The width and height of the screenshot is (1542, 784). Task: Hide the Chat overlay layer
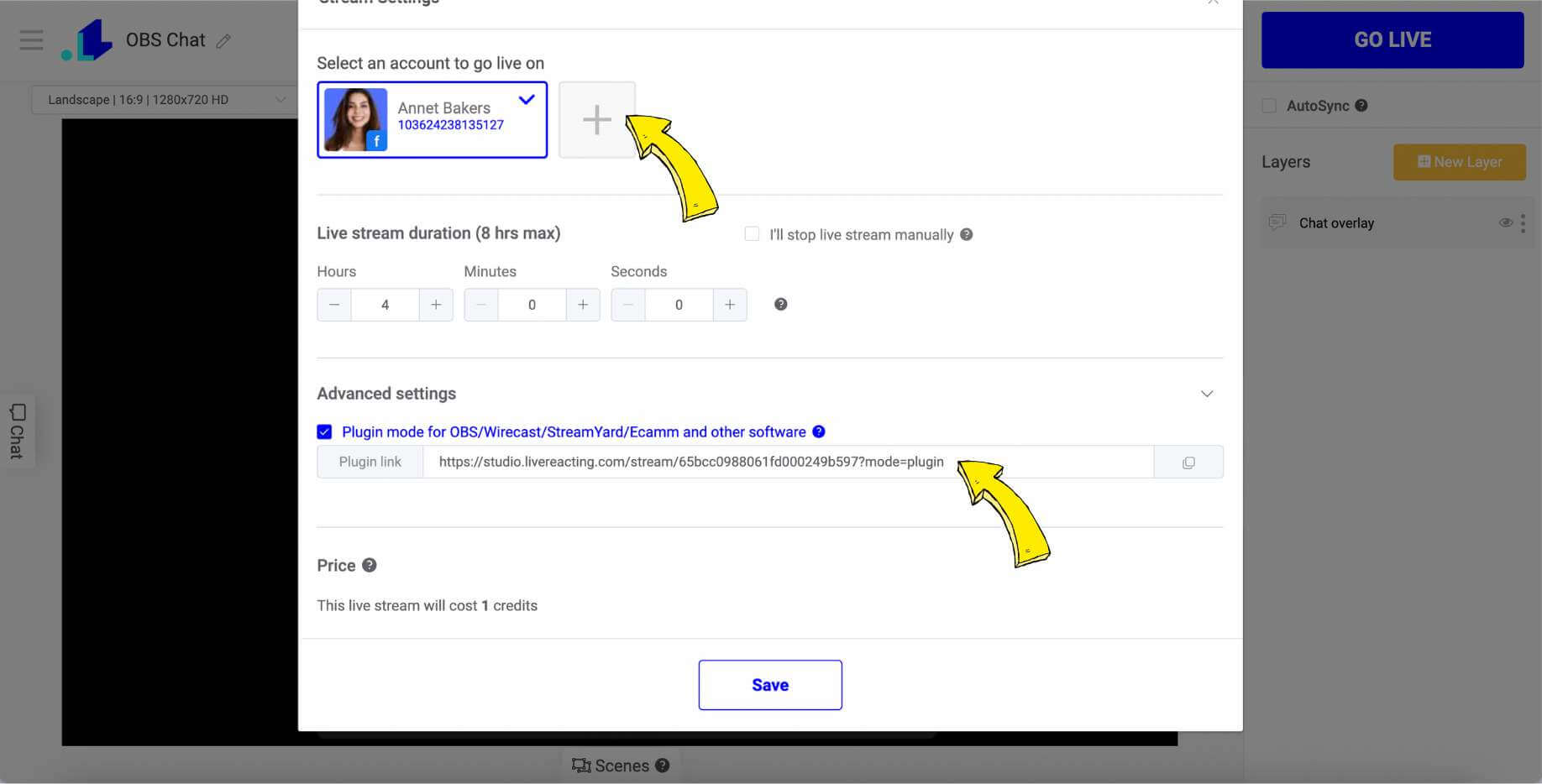[1505, 222]
